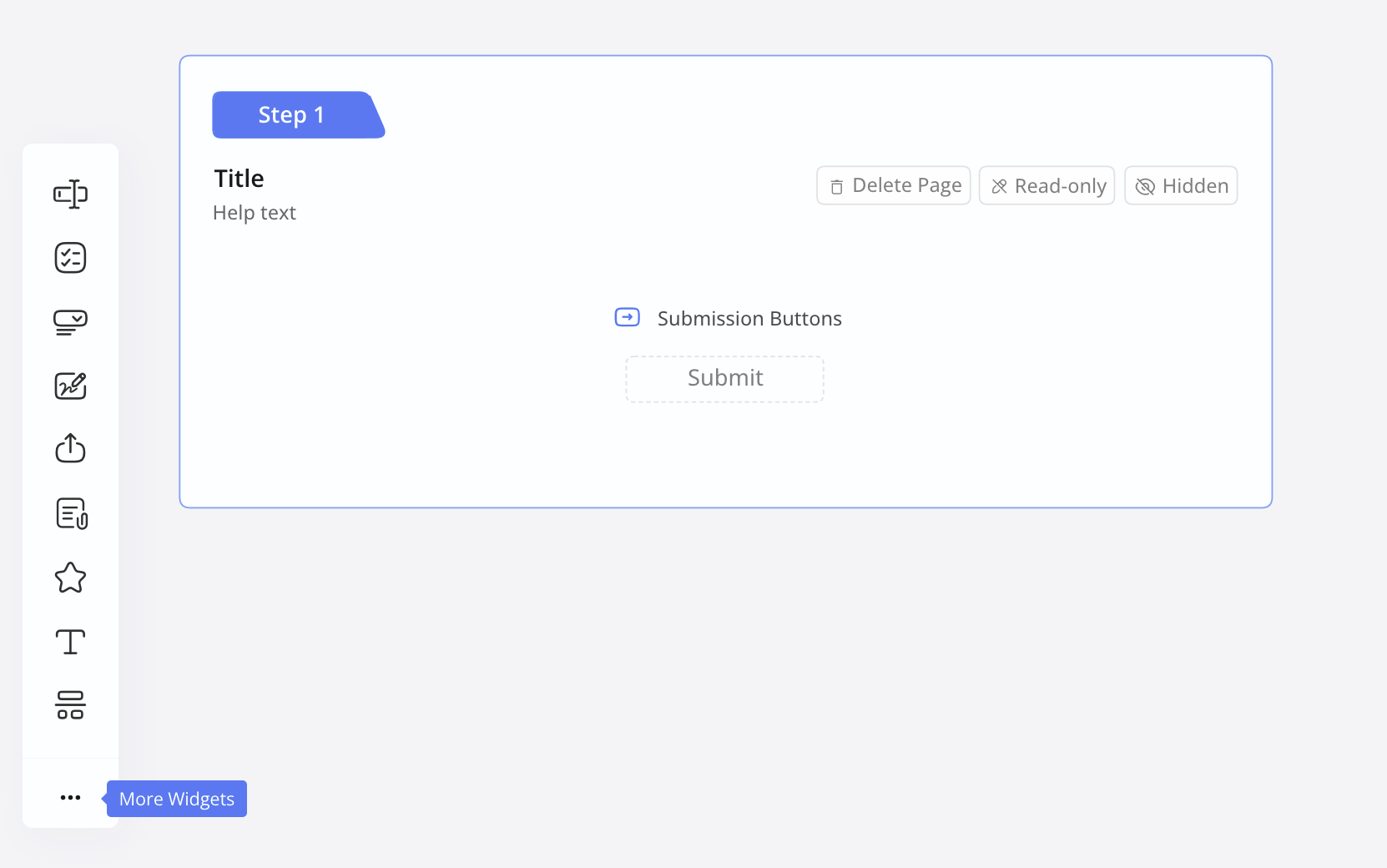Pick the document attachment widget
This screenshot has height=868, width=1387.
tap(71, 513)
